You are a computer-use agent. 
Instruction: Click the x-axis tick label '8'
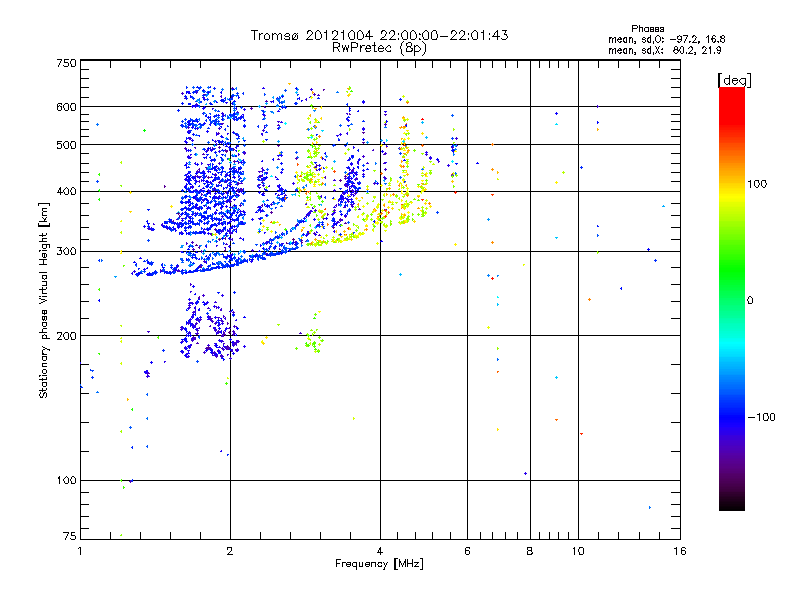530,551
